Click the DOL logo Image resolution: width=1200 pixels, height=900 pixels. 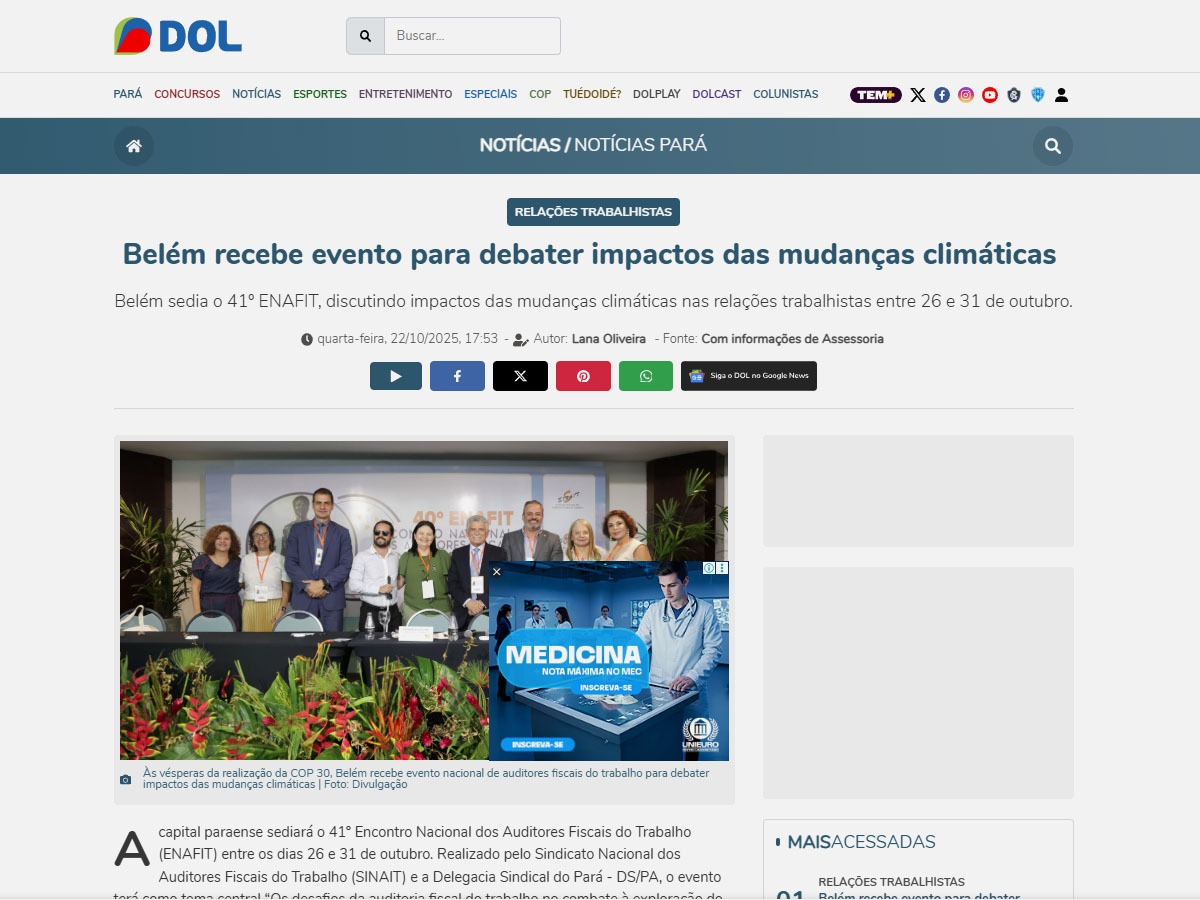coord(178,36)
